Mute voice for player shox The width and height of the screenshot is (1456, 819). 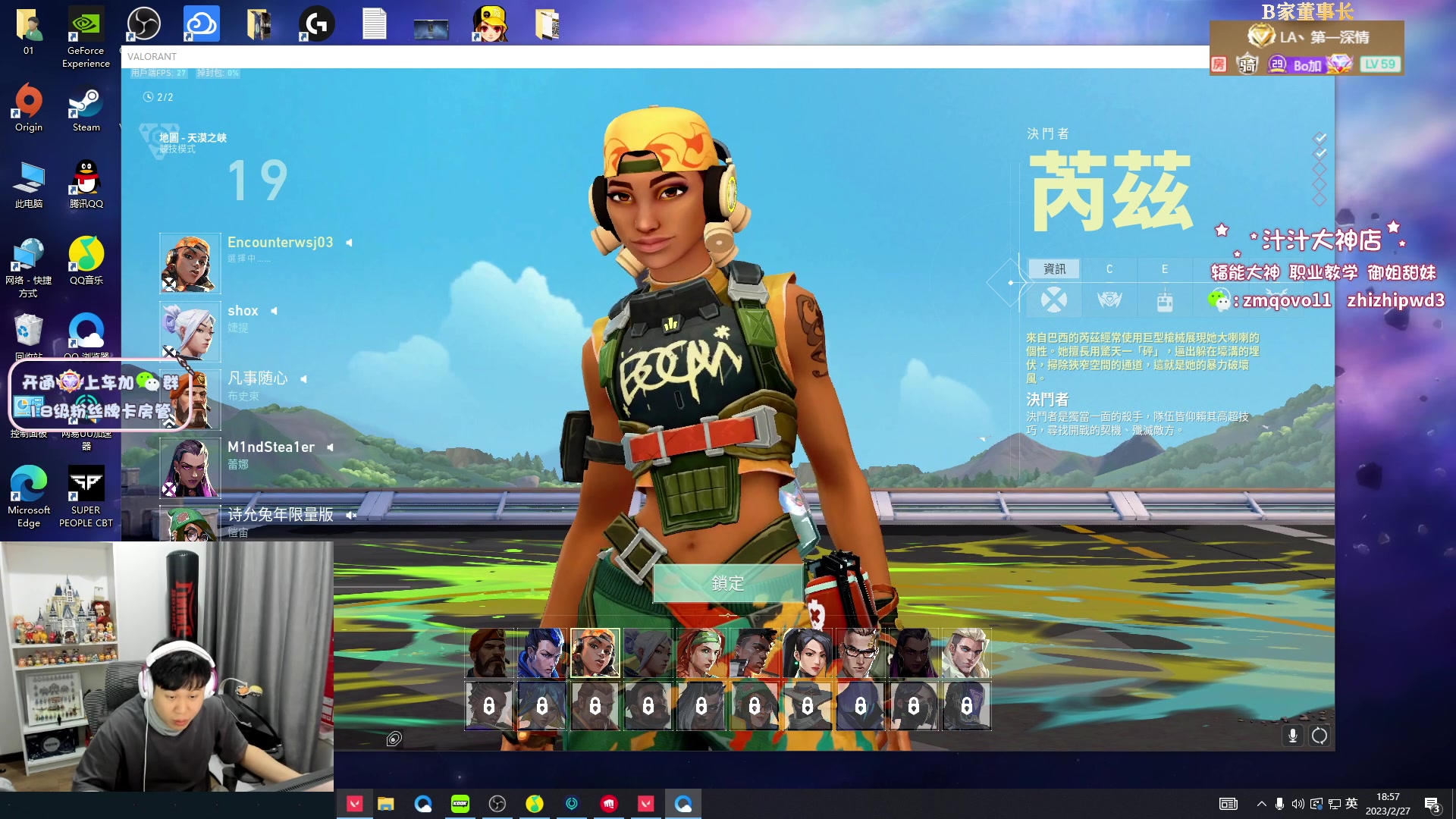pyautogui.click(x=274, y=311)
